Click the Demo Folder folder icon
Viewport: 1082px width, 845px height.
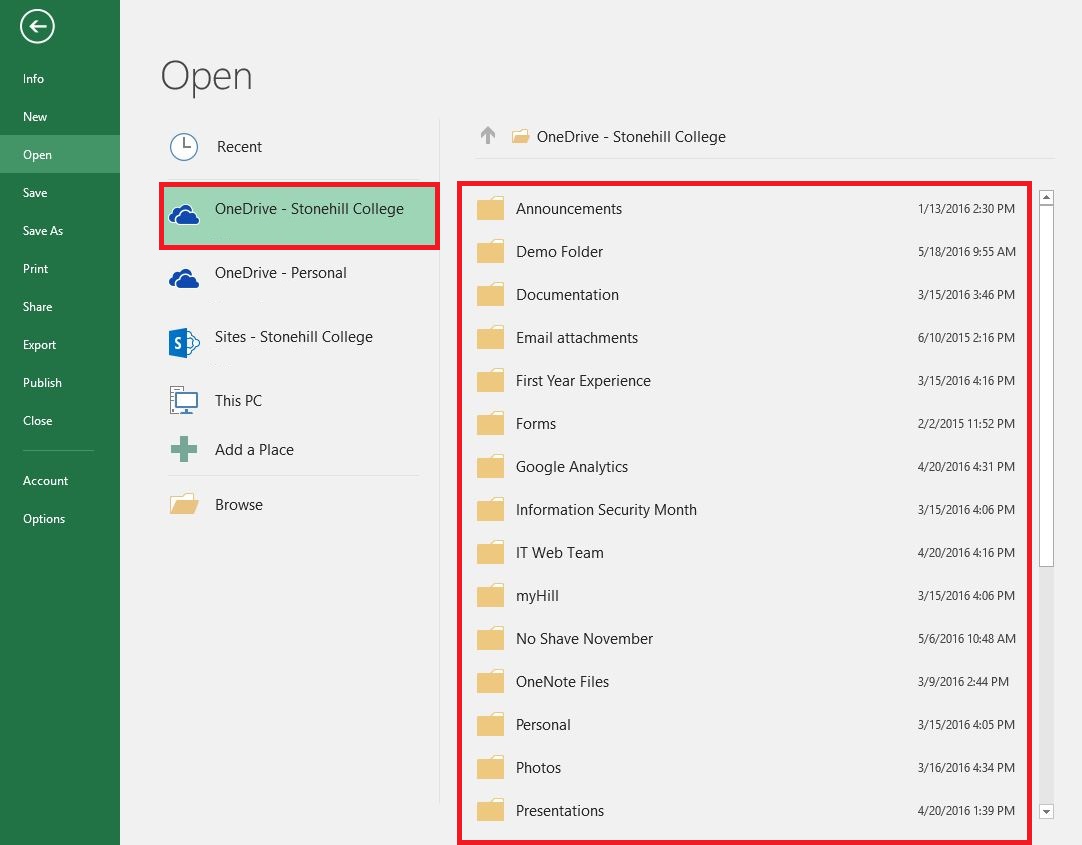(x=491, y=251)
